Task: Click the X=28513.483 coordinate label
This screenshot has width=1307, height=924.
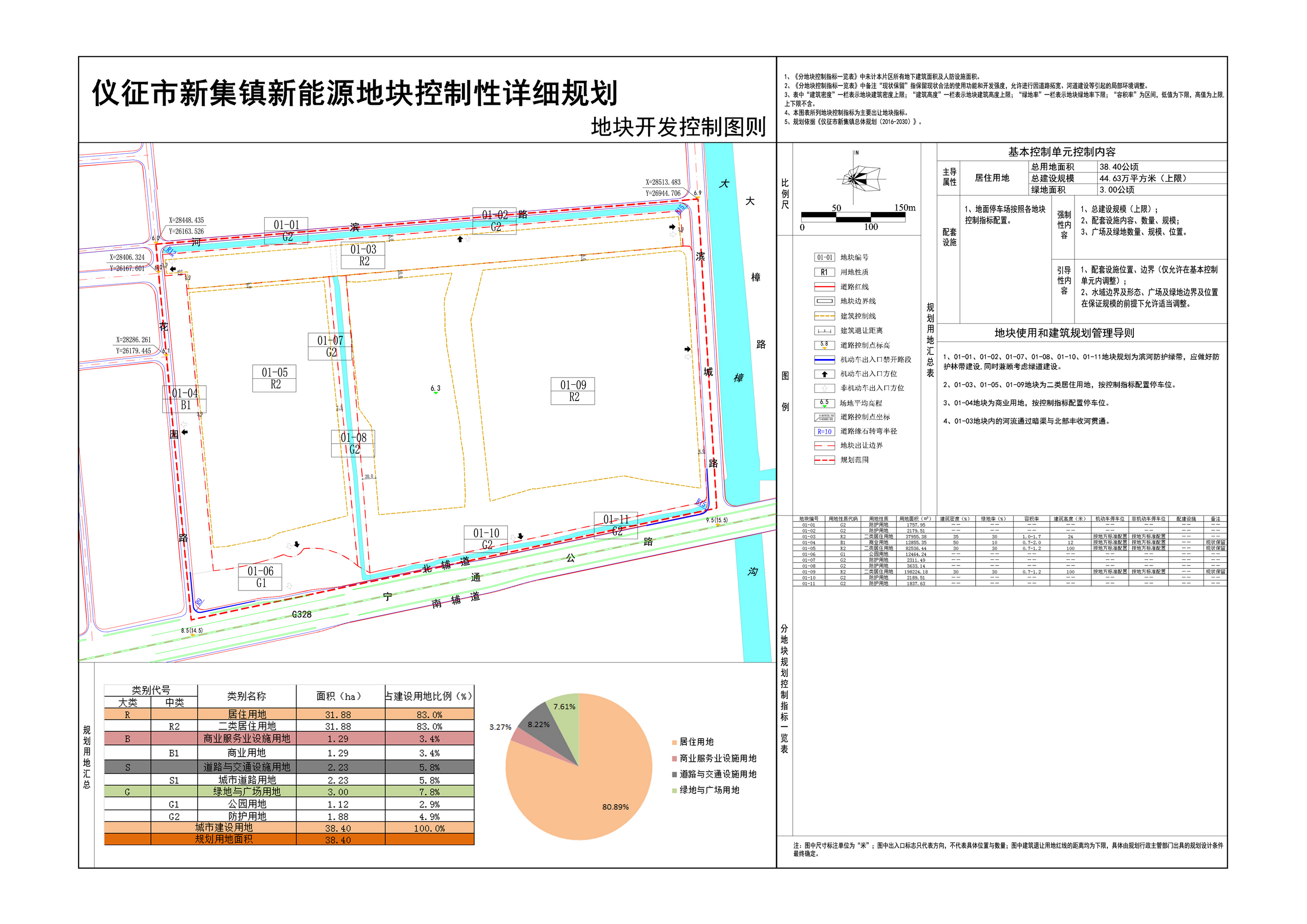Action: coord(663,183)
